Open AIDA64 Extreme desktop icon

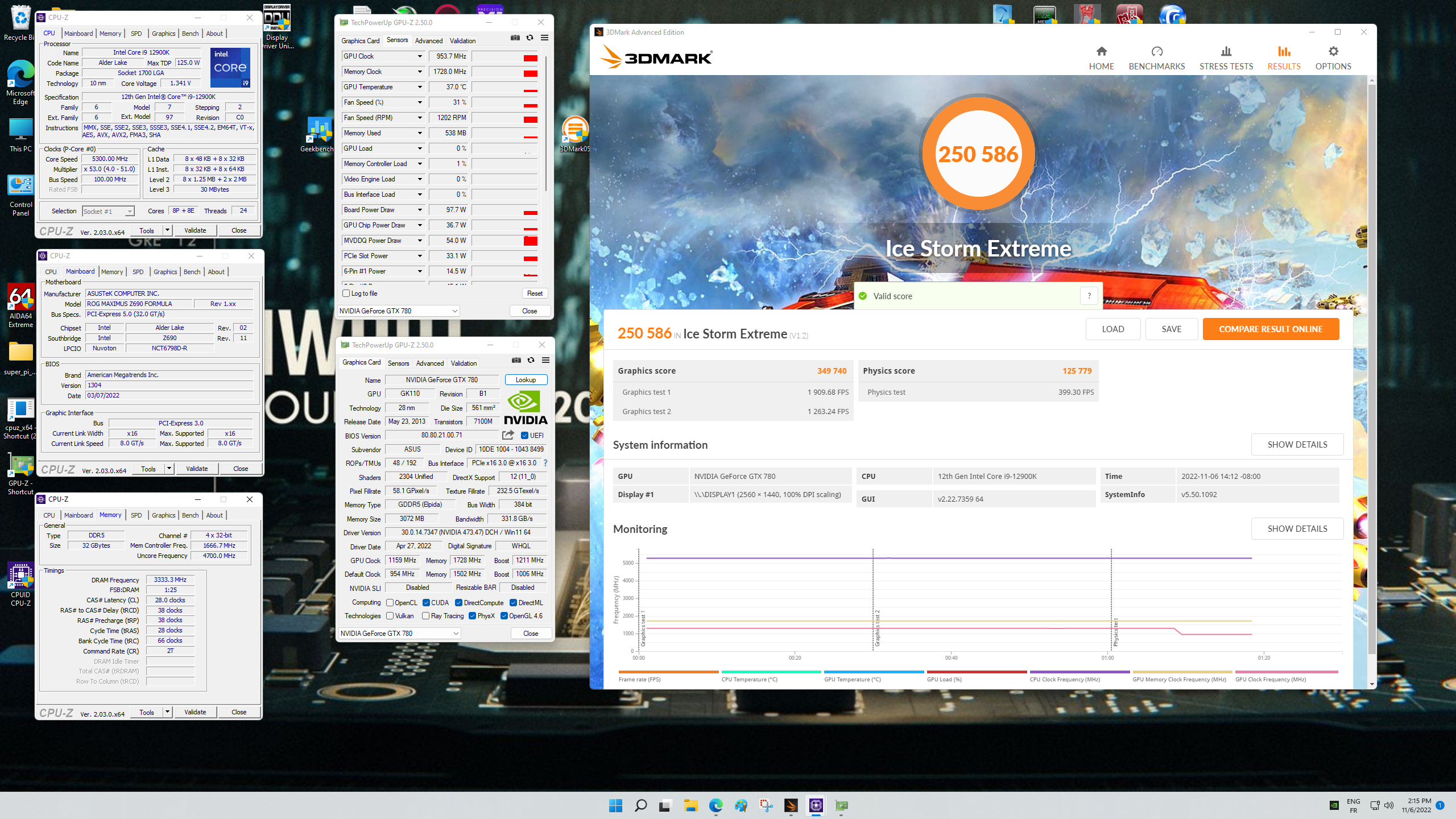coord(20,306)
